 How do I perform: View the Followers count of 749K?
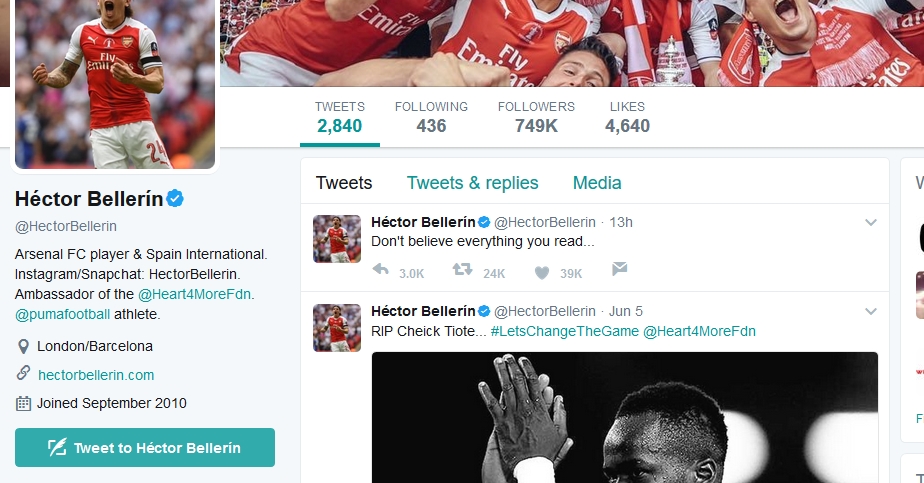click(x=536, y=117)
